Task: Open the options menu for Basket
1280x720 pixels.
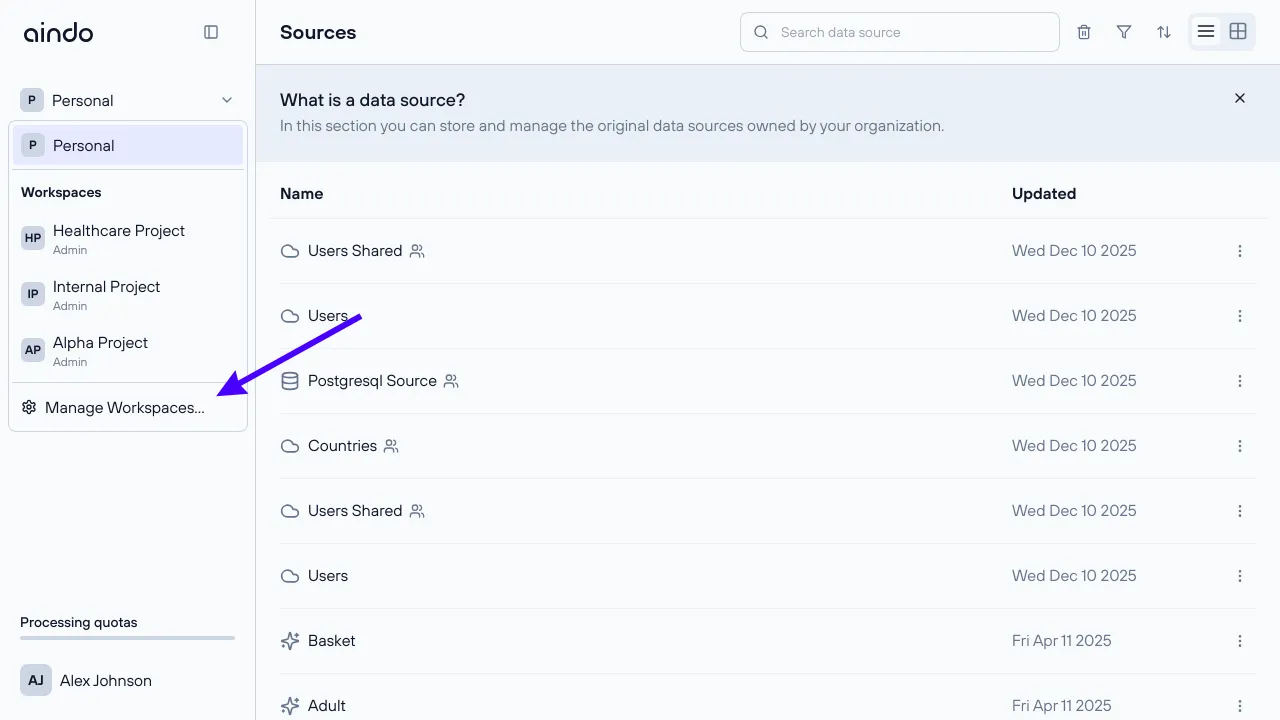Action: [x=1240, y=640]
